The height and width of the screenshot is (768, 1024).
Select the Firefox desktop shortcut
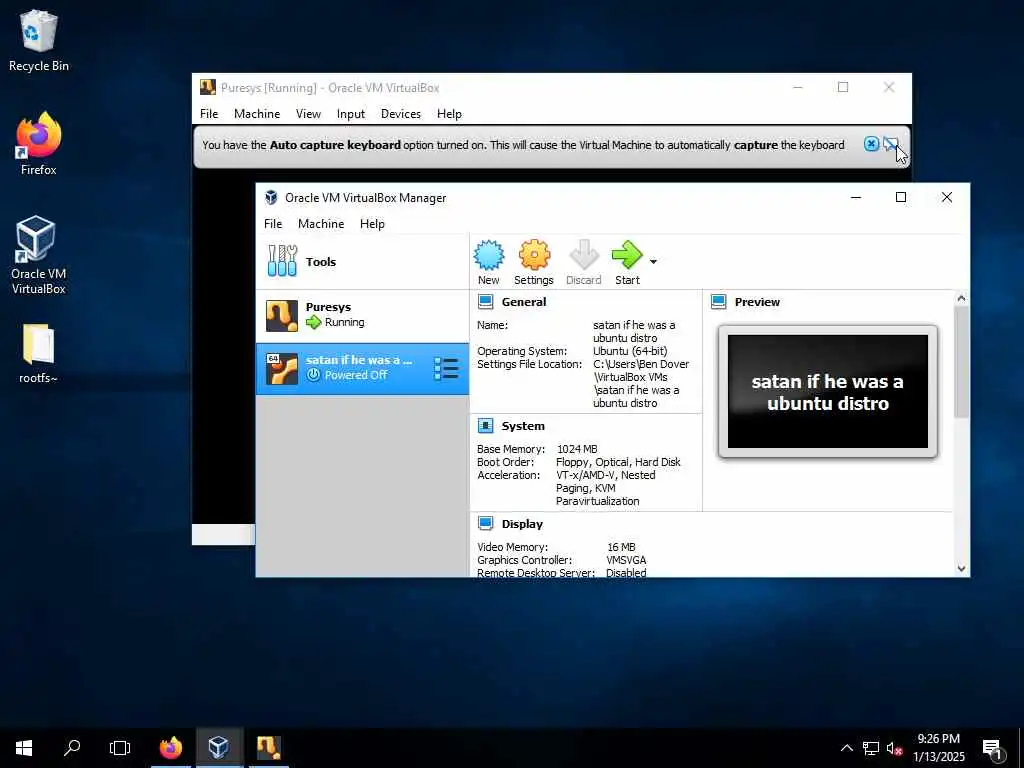click(39, 144)
